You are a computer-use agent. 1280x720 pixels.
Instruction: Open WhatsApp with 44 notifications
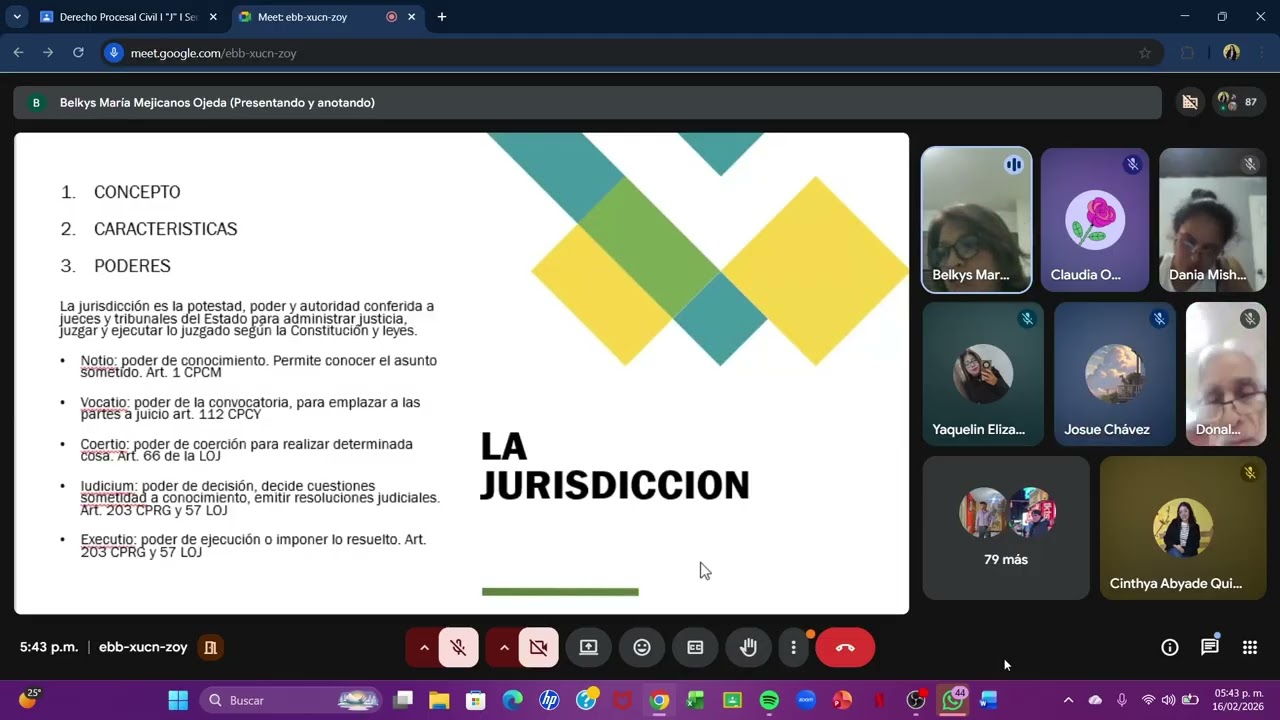tap(953, 700)
